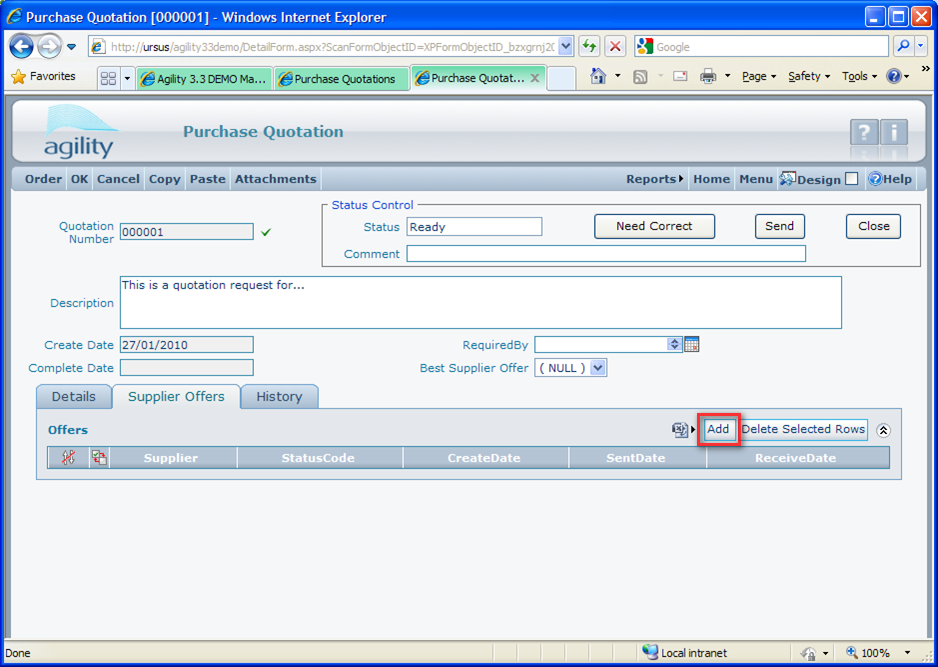Collapse the Offers panel
Viewport: 938px width, 667px height.
click(x=883, y=430)
